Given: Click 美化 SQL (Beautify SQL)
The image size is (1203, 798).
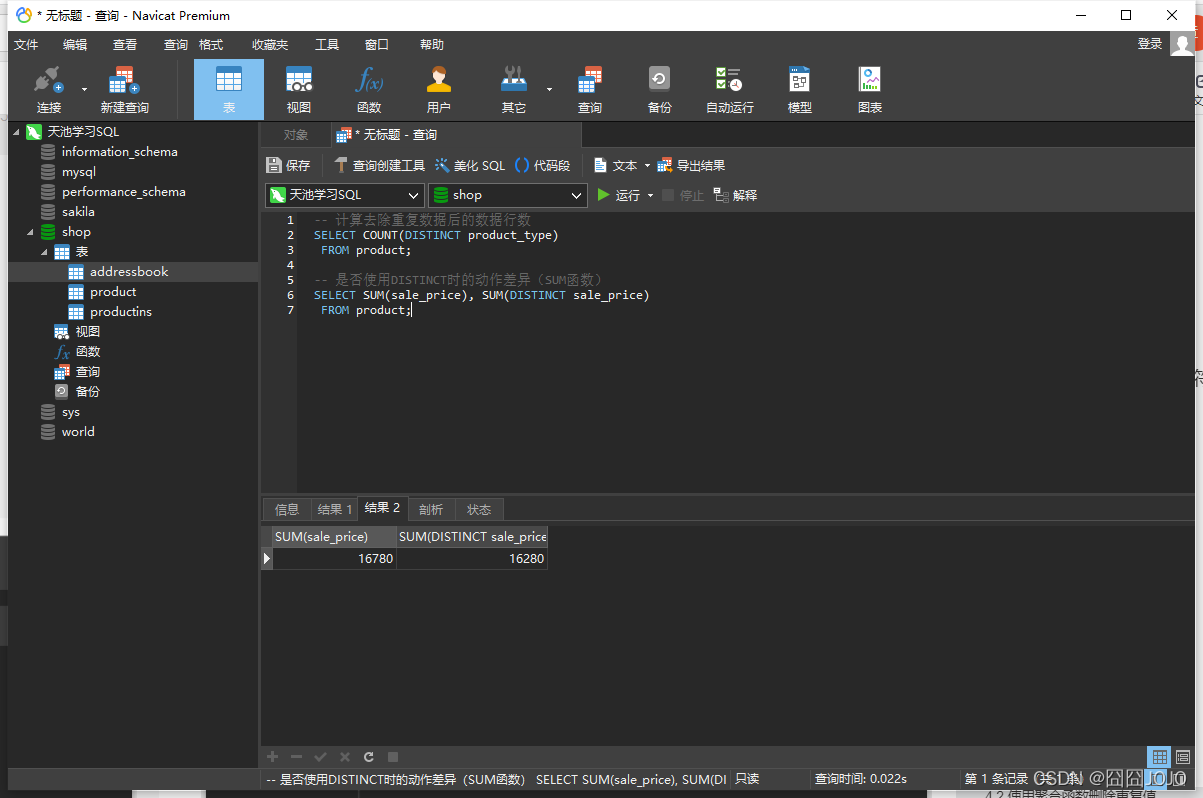Looking at the screenshot, I should point(470,165).
